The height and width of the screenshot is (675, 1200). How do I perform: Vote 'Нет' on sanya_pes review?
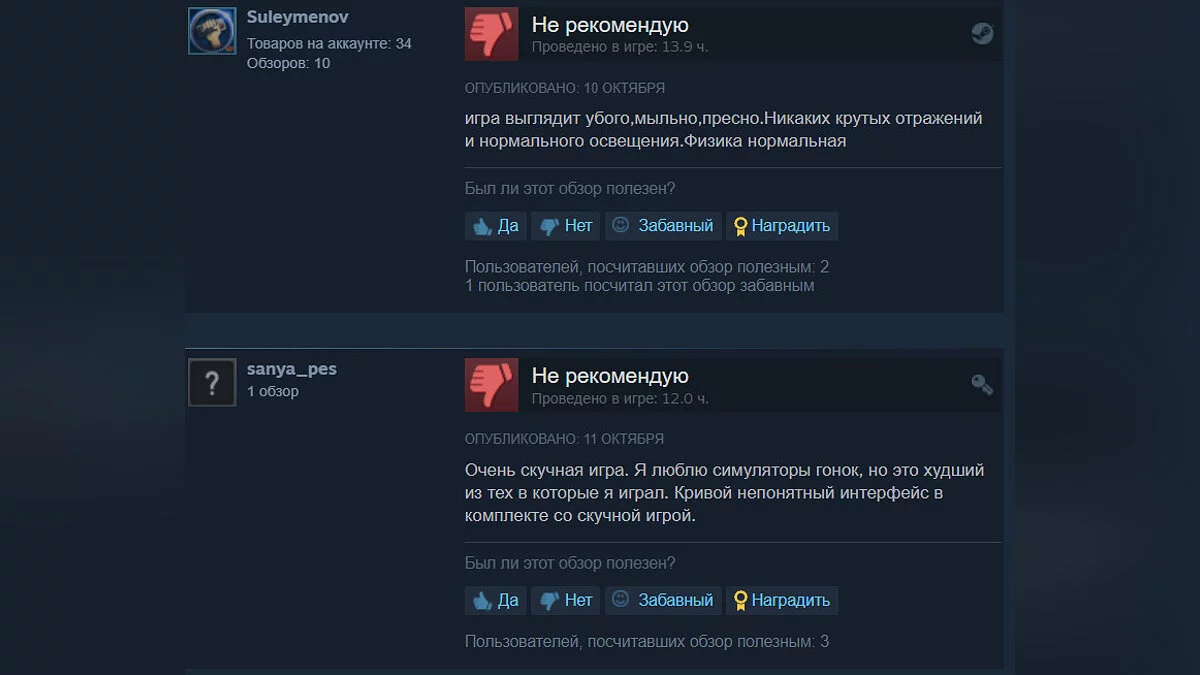point(566,600)
